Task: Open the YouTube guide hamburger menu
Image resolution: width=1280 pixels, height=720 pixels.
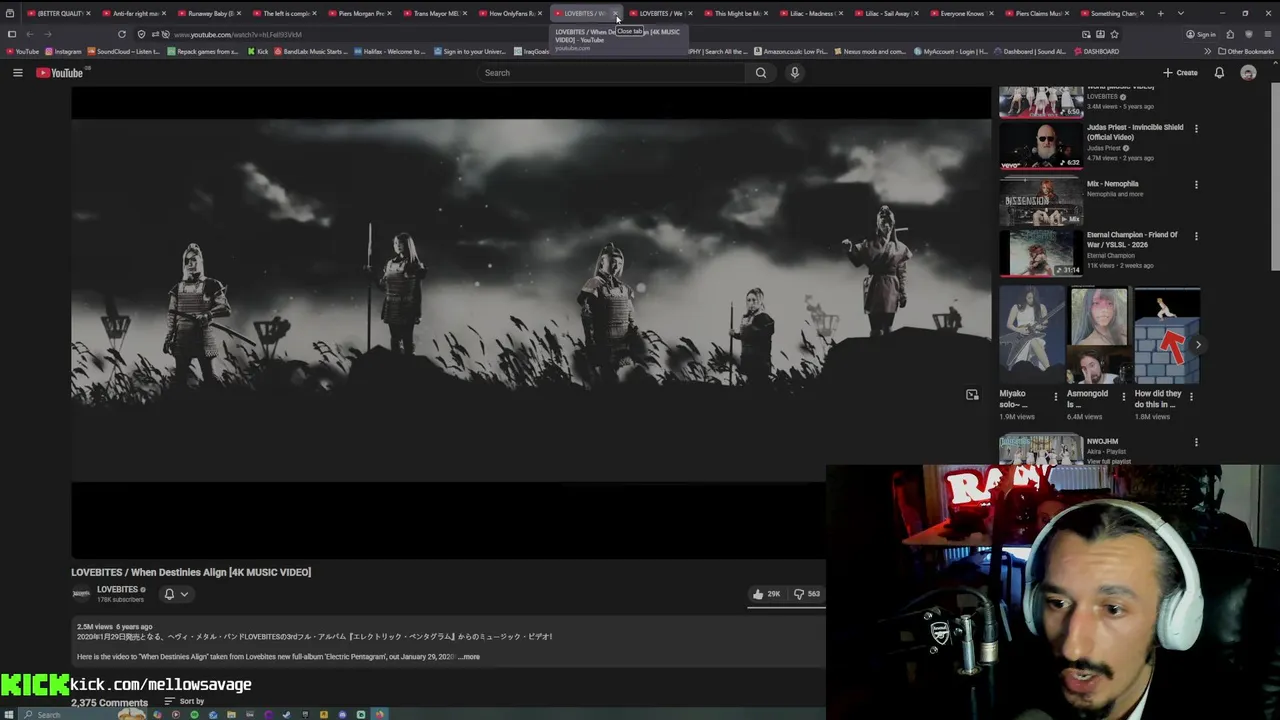Action: [17, 73]
